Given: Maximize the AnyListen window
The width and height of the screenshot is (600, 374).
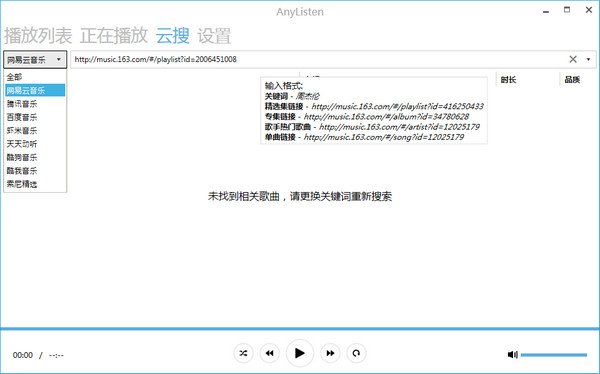Looking at the screenshot, I should point(567,10).
